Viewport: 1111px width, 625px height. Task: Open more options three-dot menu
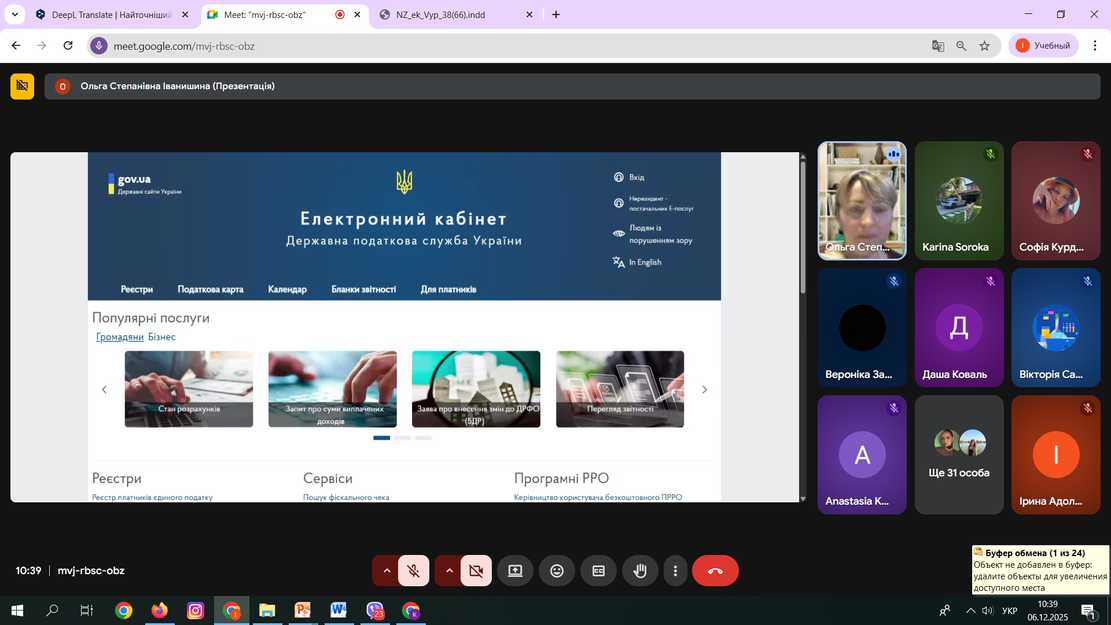click(x=676, y=571)
